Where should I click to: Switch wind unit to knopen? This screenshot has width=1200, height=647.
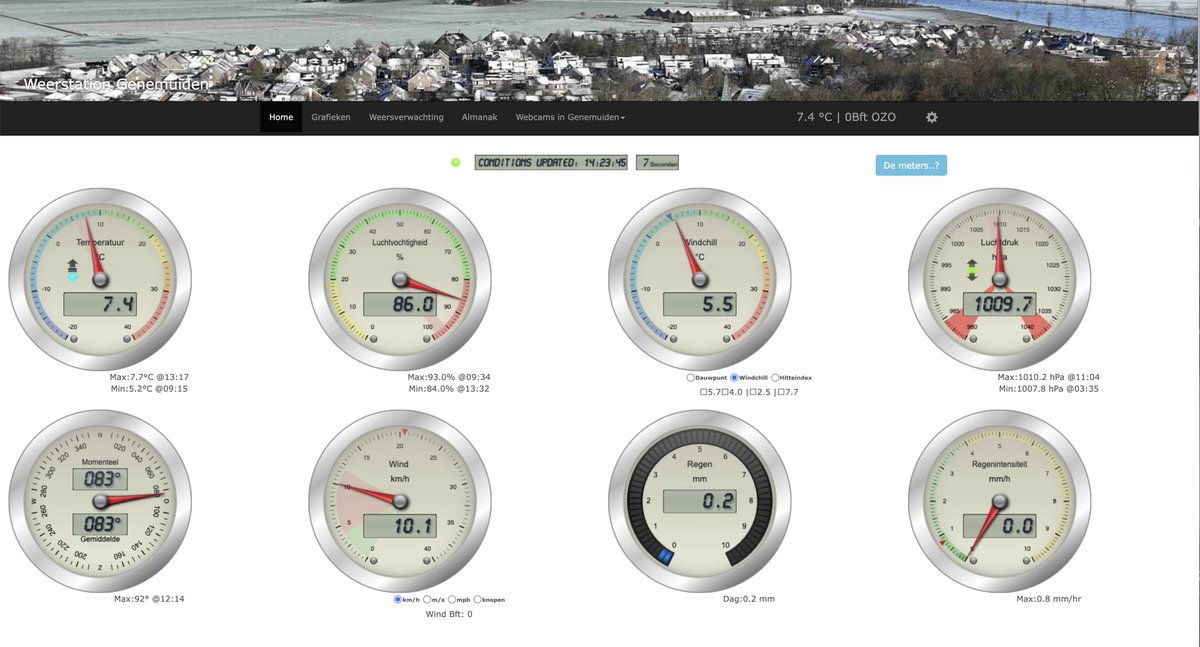[x=478, y=599]
